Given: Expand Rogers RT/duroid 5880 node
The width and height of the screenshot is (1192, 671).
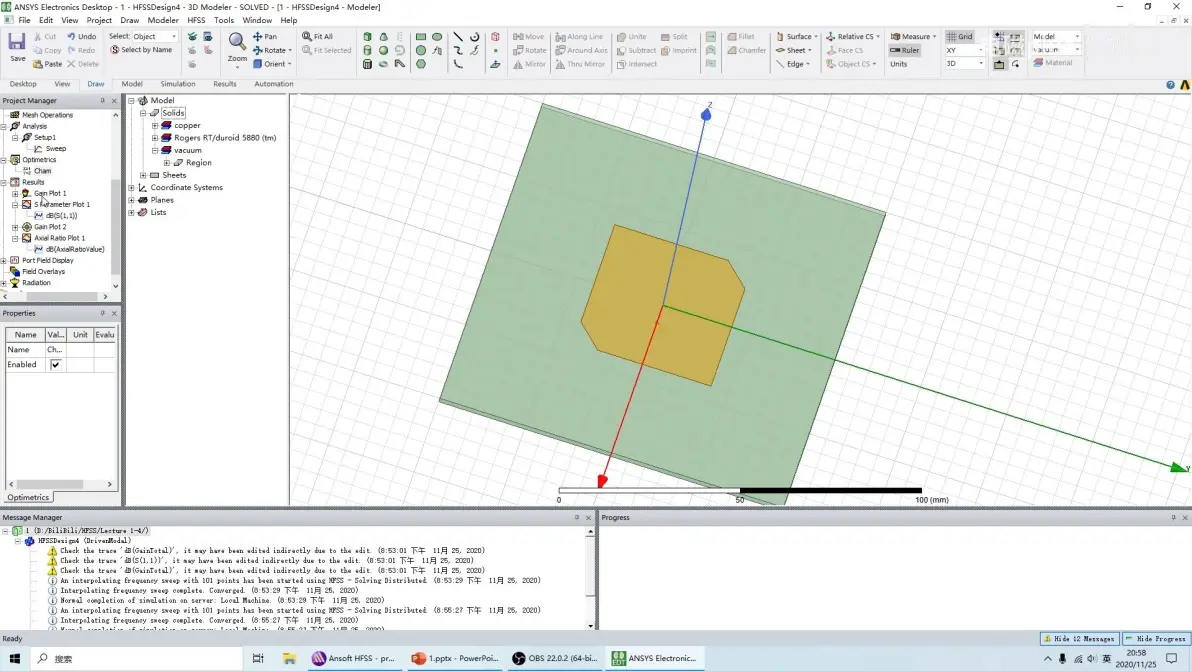Looking at the screenshot, I should point(155,138).
